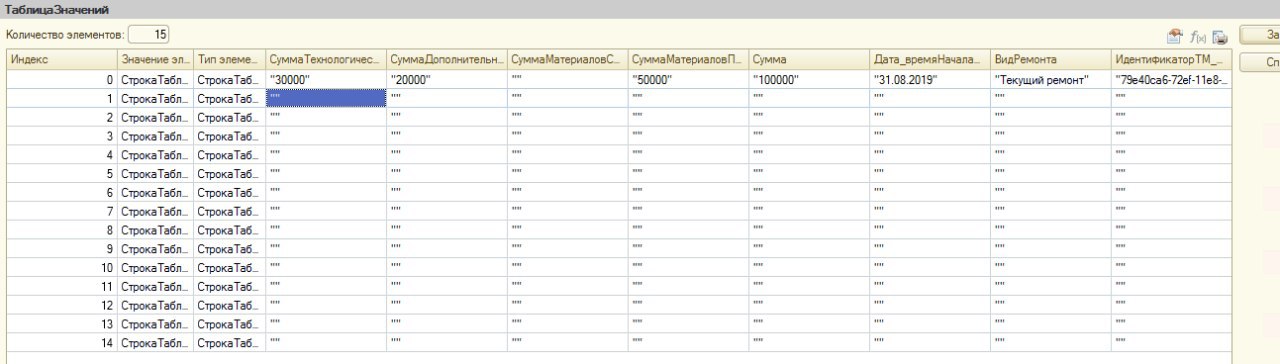Click the element count field showing 15
This screenshot has height=364, width=1280.
tap(149, 34)
